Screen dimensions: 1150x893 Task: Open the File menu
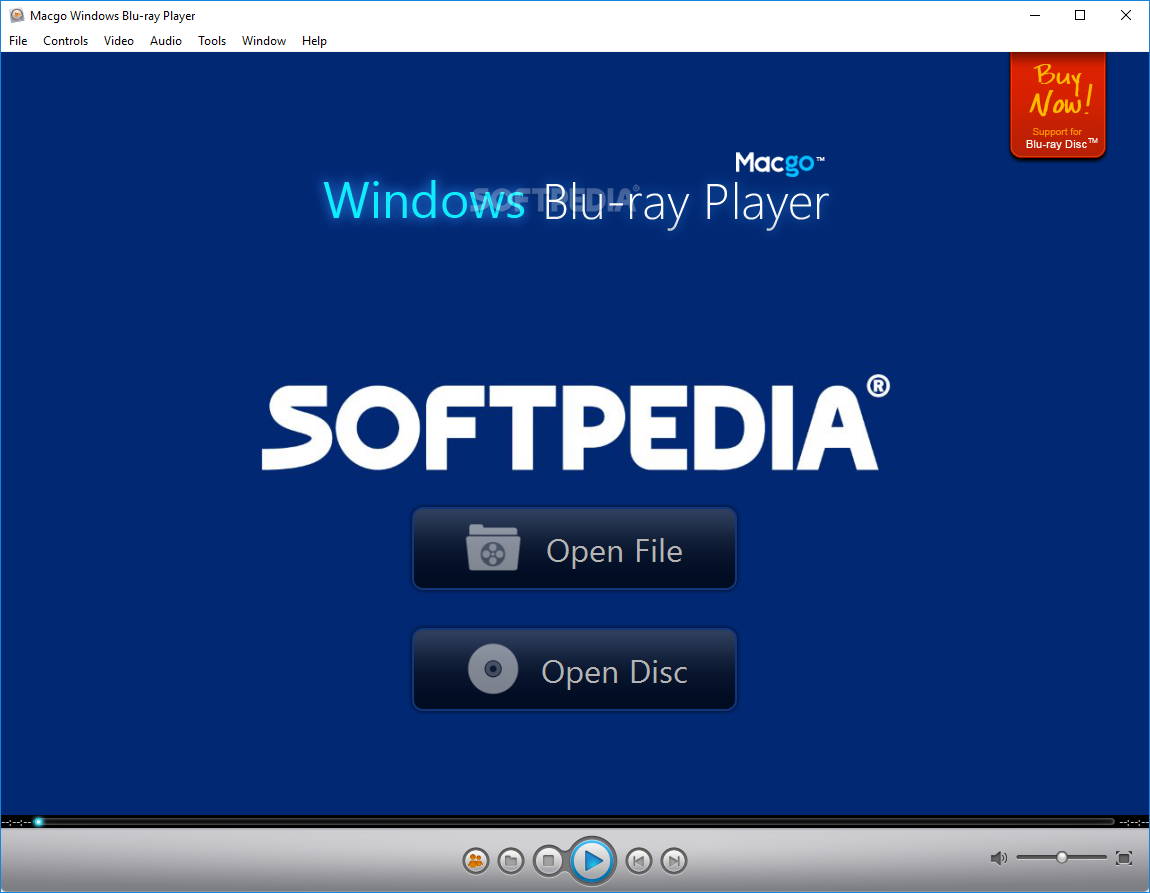coord(18,41)
